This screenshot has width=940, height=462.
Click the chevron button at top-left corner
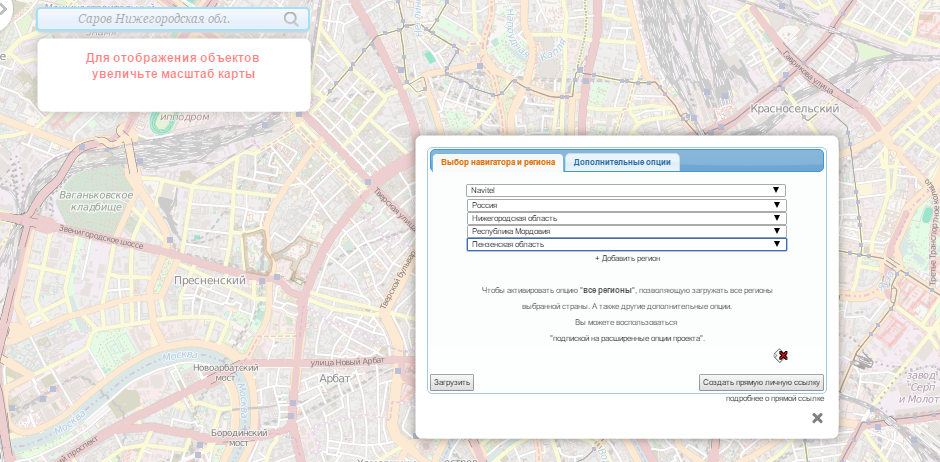pos(5,10)
